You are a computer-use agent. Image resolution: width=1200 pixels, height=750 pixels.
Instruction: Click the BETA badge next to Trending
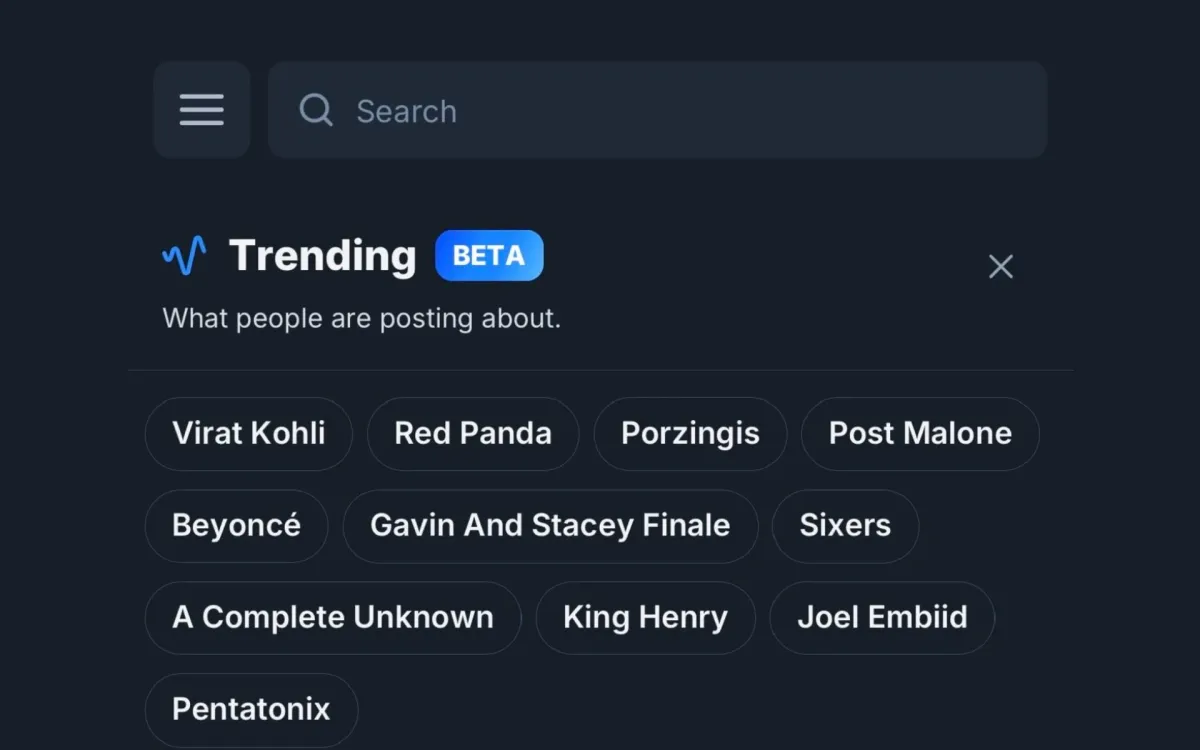pos(489,255)
